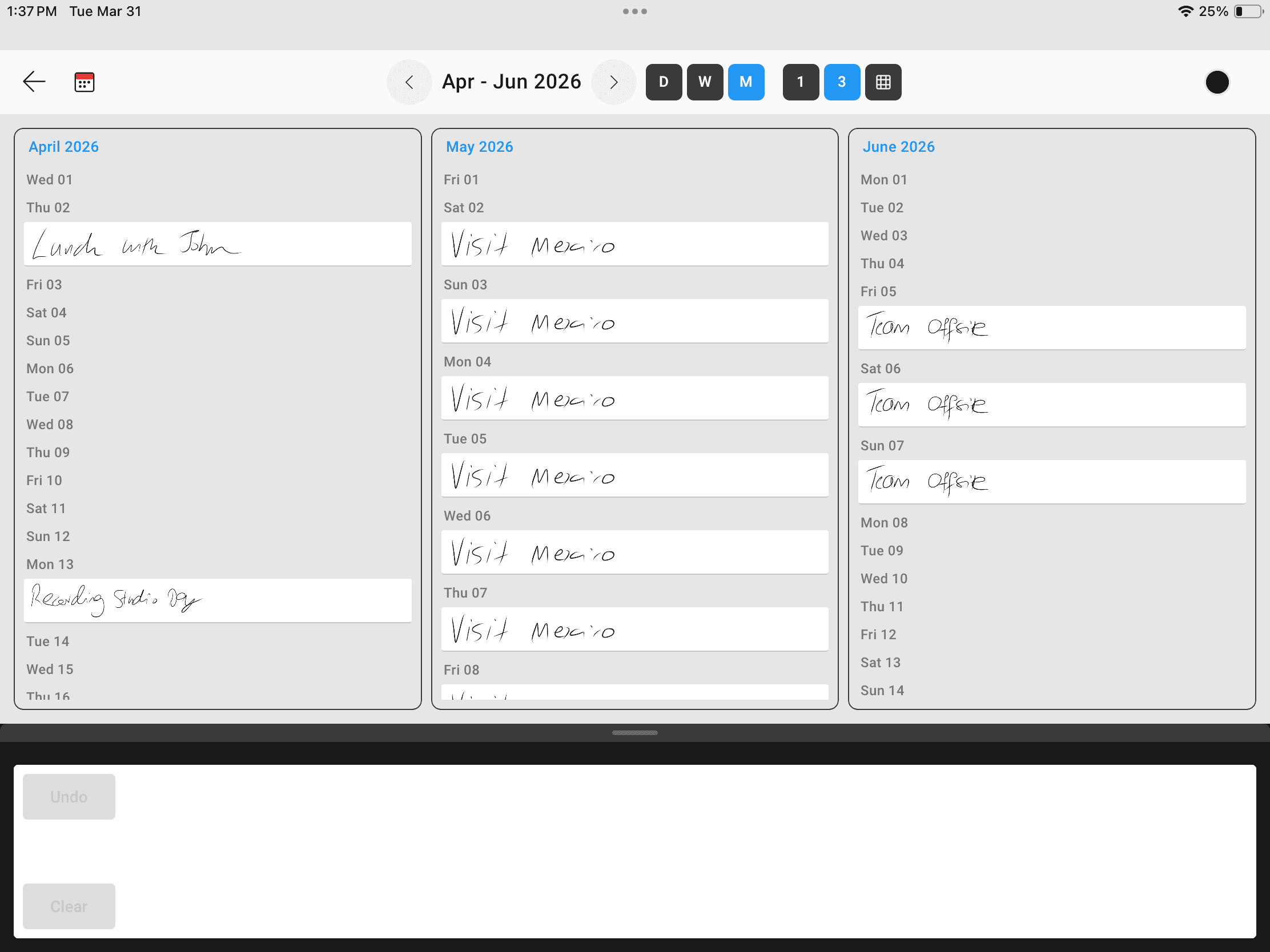Open the red calendar picker icon
Viewport: 1270px width, 952px height.
pos(85,82)
